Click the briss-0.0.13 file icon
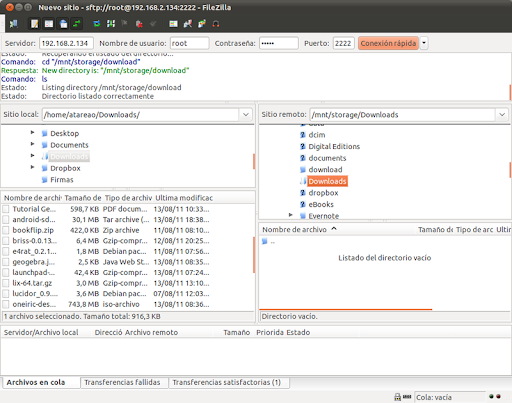This screenshot has width=512, height=403. pos(6,241)
